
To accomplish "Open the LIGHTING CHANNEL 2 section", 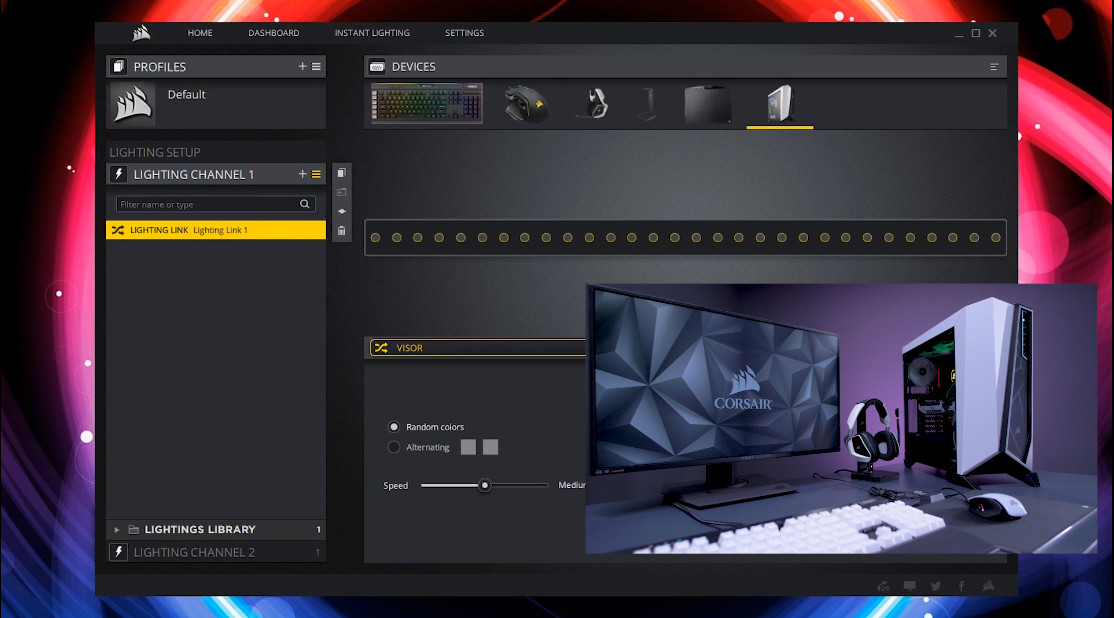I will coord(216,552).
